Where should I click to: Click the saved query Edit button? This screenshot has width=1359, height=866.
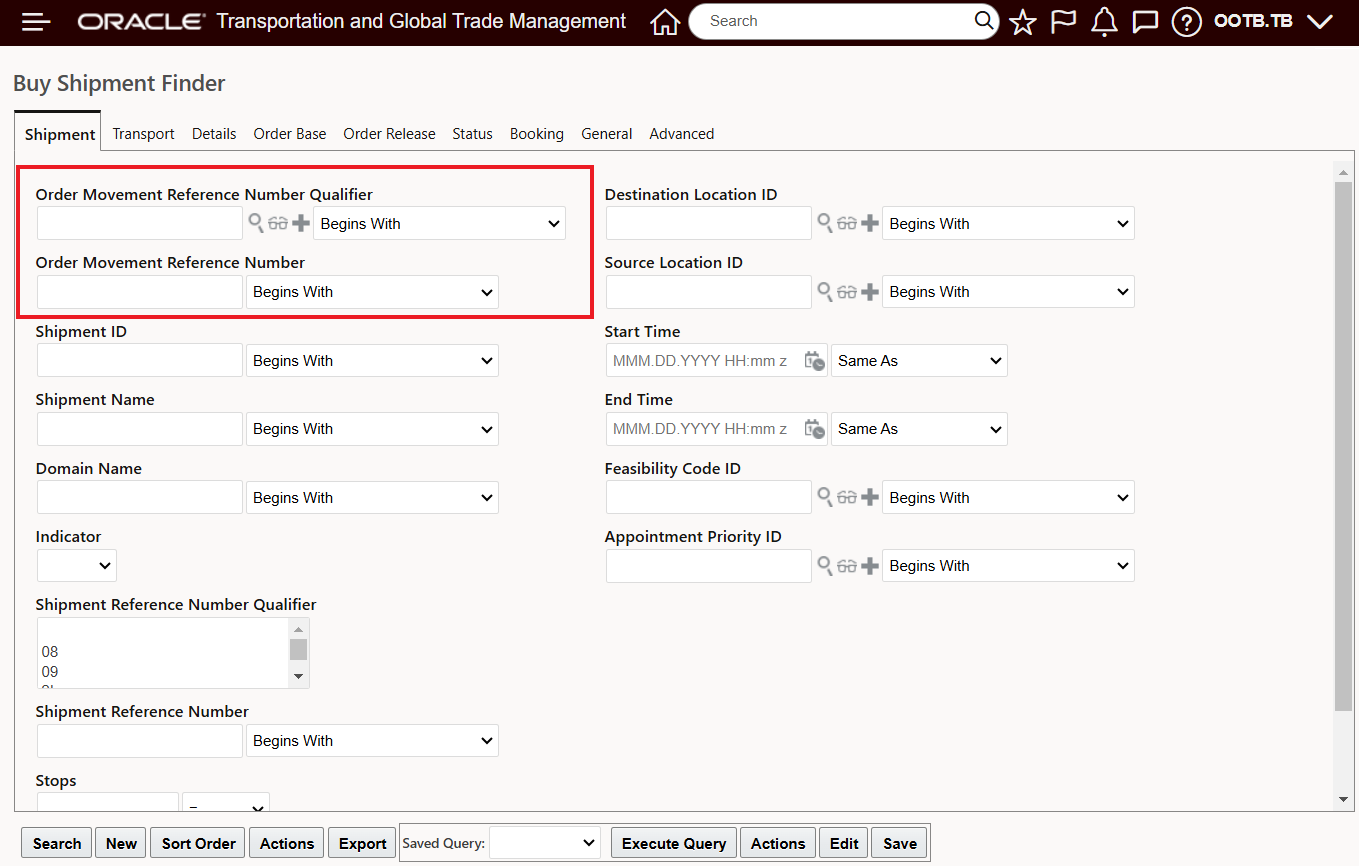844,843
